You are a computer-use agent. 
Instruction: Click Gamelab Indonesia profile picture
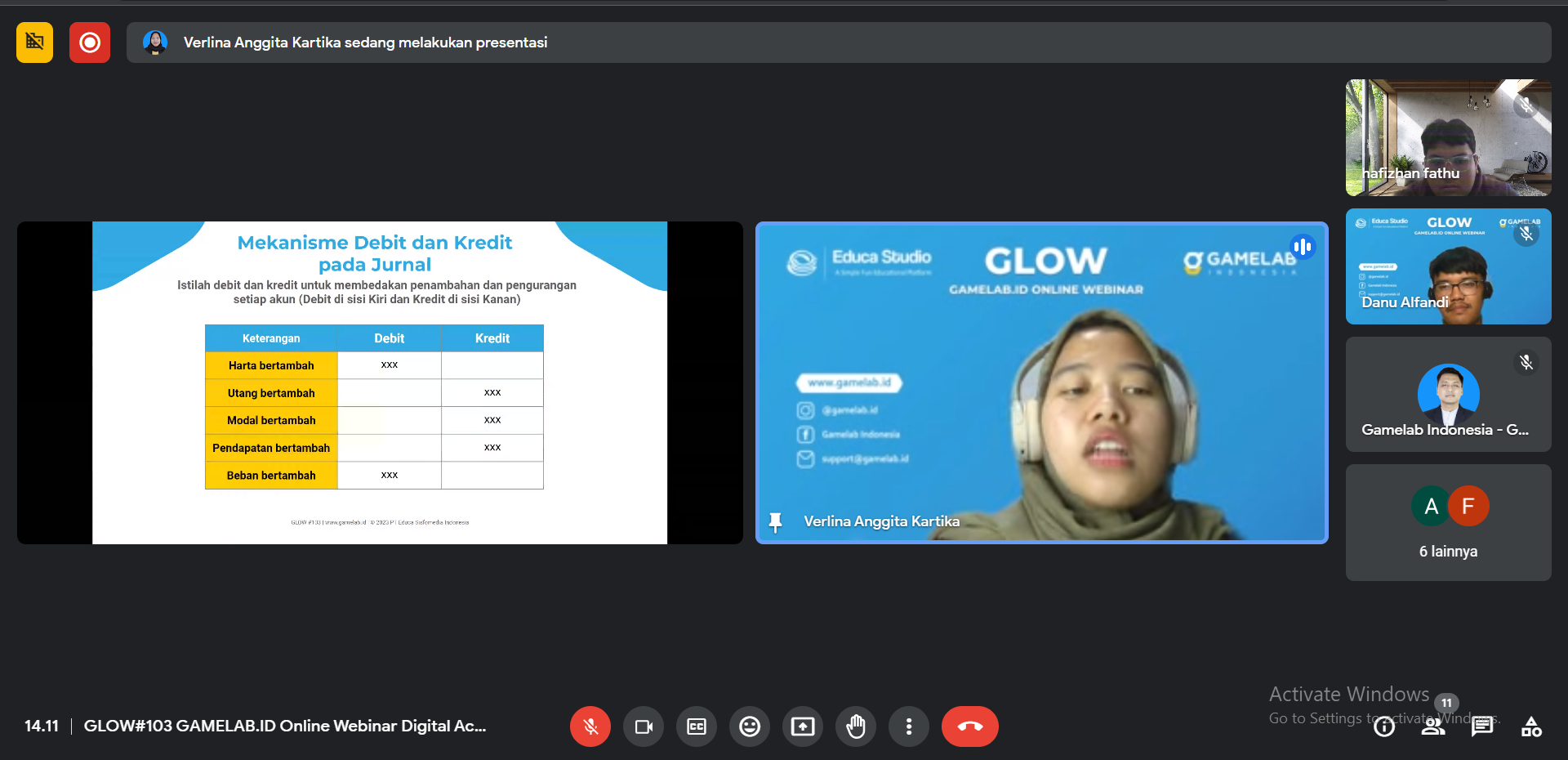coord(1449,394)
